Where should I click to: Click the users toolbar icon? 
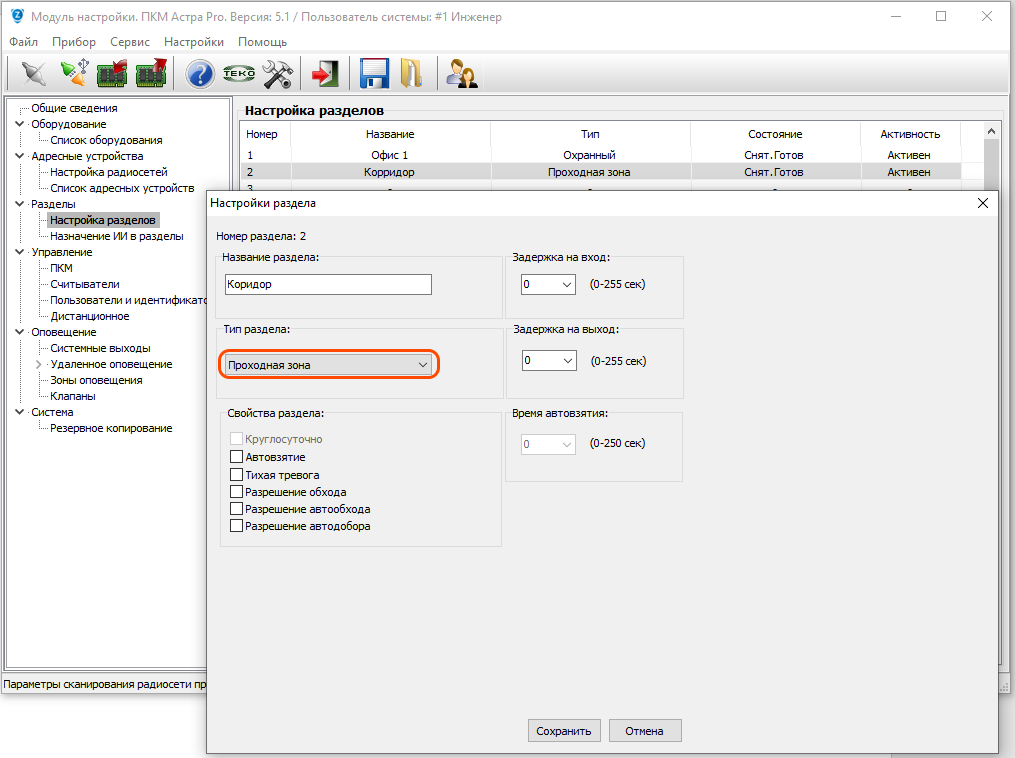pyautogui.click(x=462, y=74)
